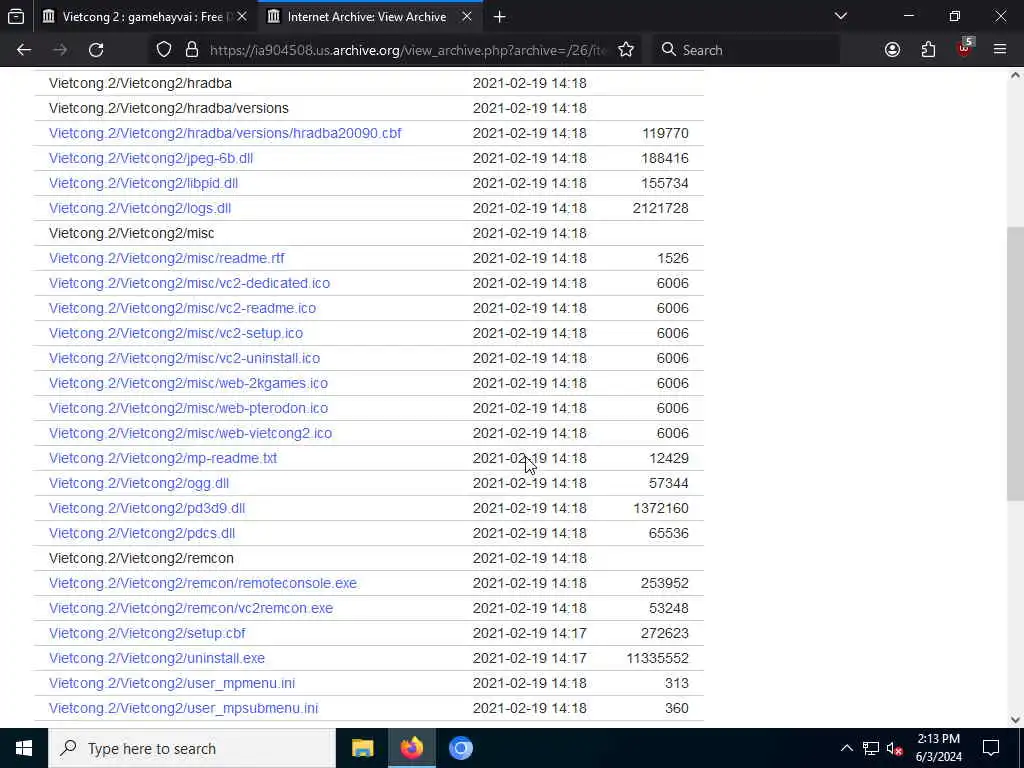This screenshot has height=768, width=1024.
Task: Open the logs.dll link
Action: (x=140, y=208)
